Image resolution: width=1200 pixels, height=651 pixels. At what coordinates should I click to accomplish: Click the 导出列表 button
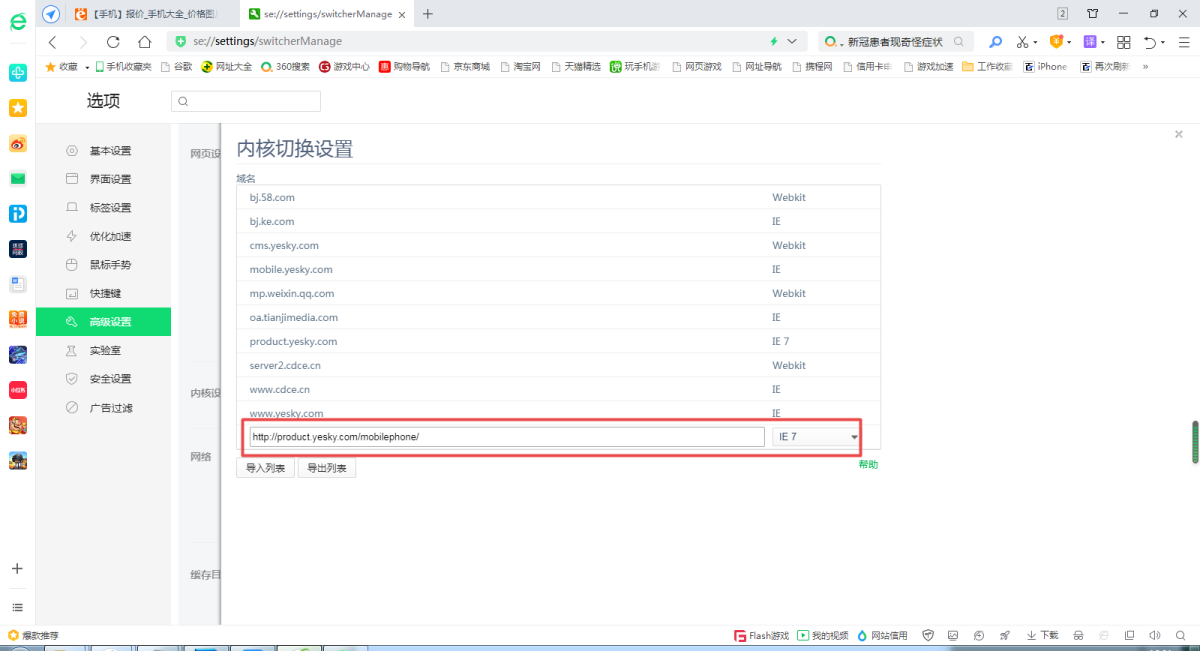[327, 468]
